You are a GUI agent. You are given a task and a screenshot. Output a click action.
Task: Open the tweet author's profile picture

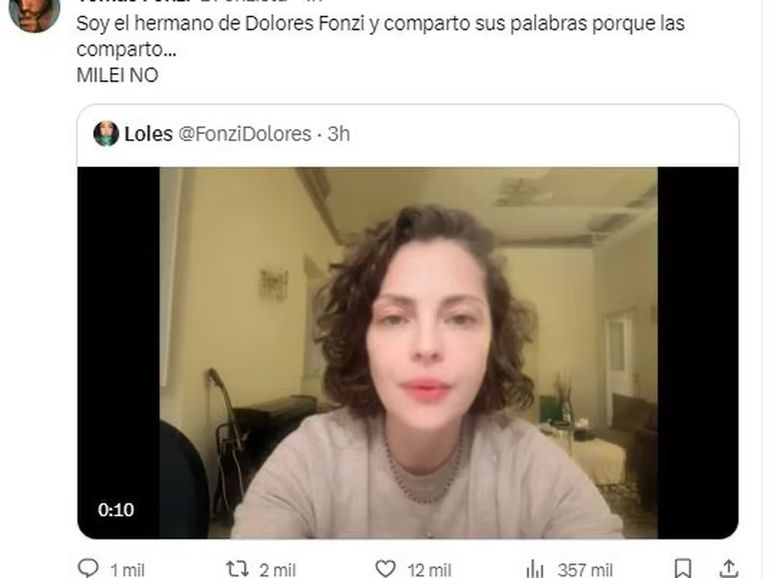tap(34, 14)
